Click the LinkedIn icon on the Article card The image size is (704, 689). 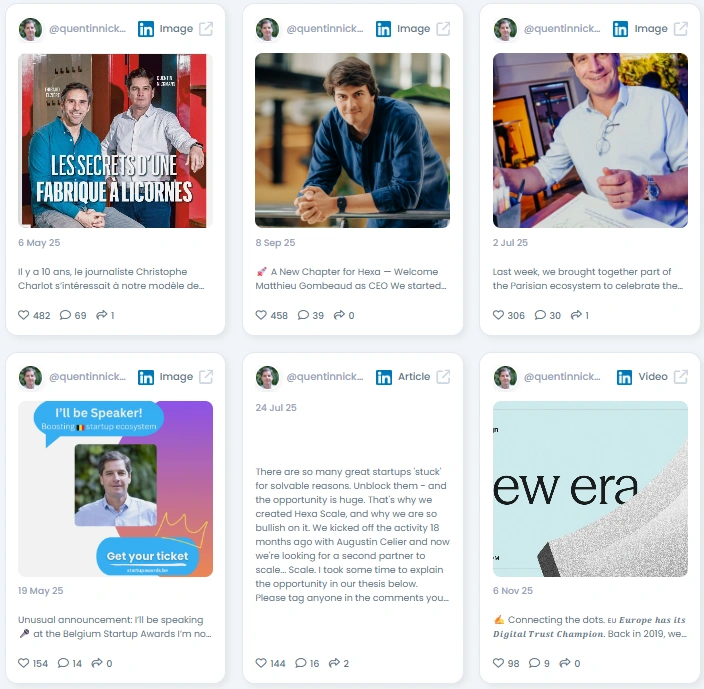point(383,377)
